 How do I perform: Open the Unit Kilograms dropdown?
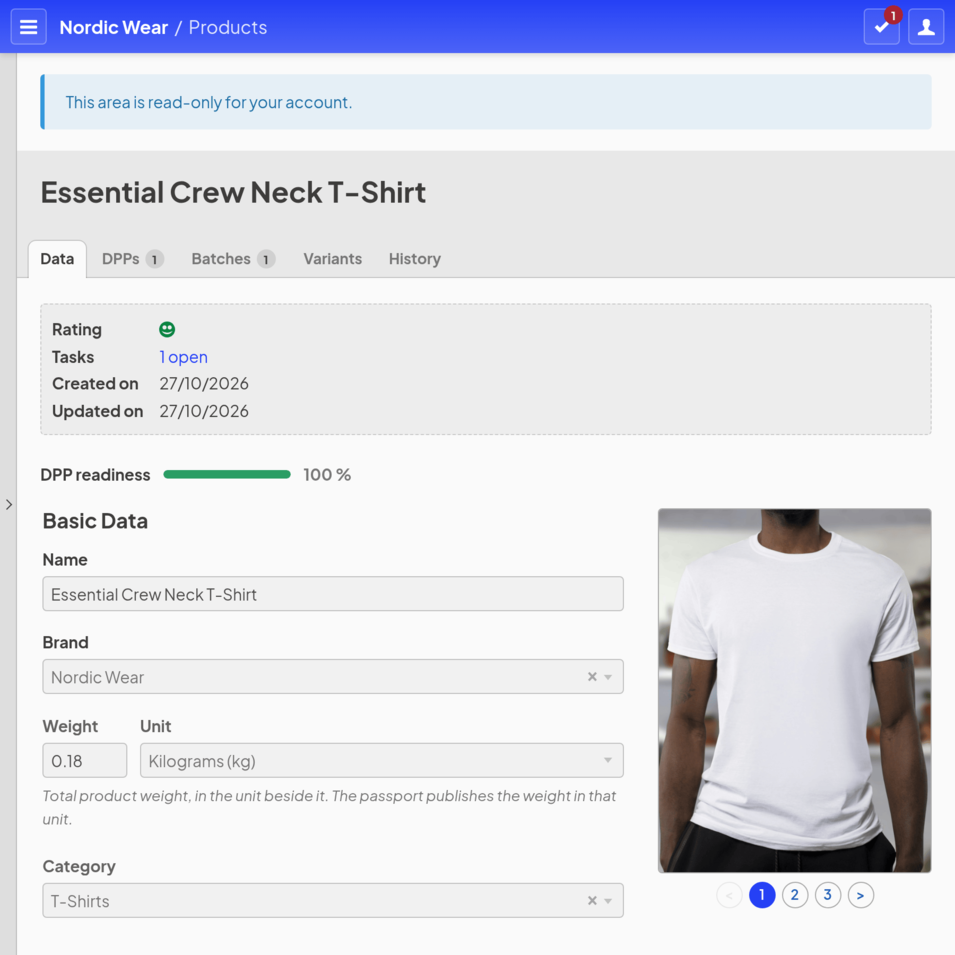coord(382,760)
